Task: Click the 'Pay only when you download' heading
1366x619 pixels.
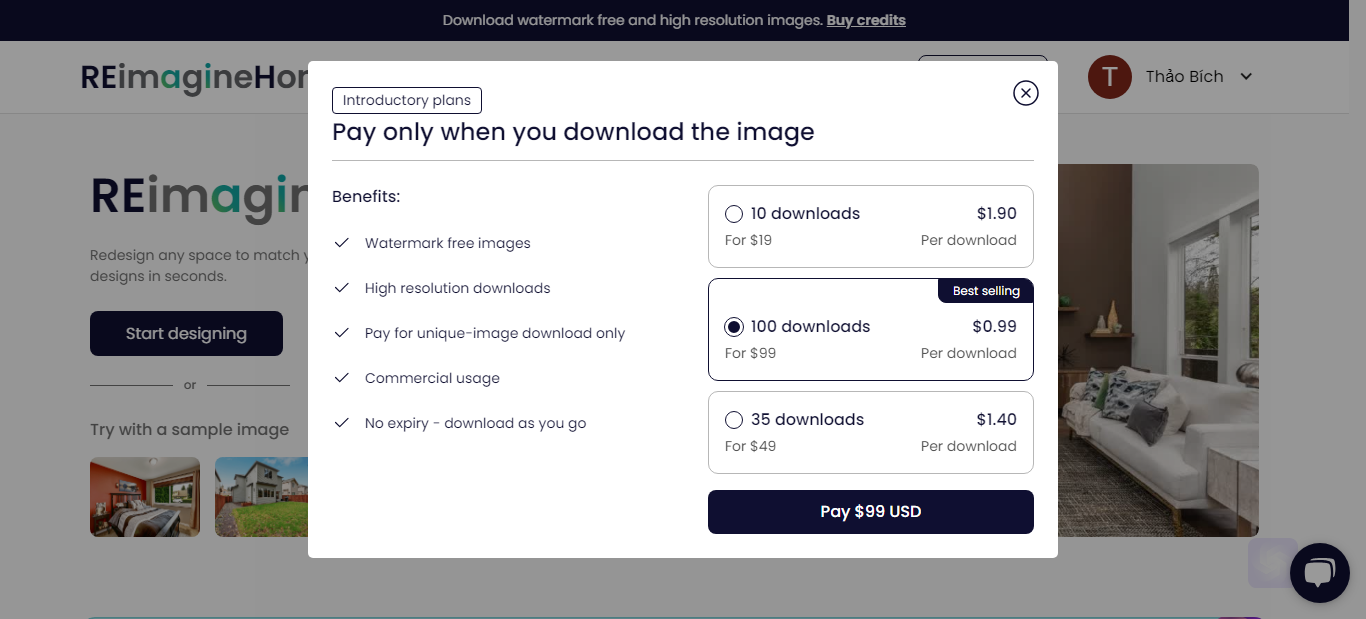Action: [573, 132]
